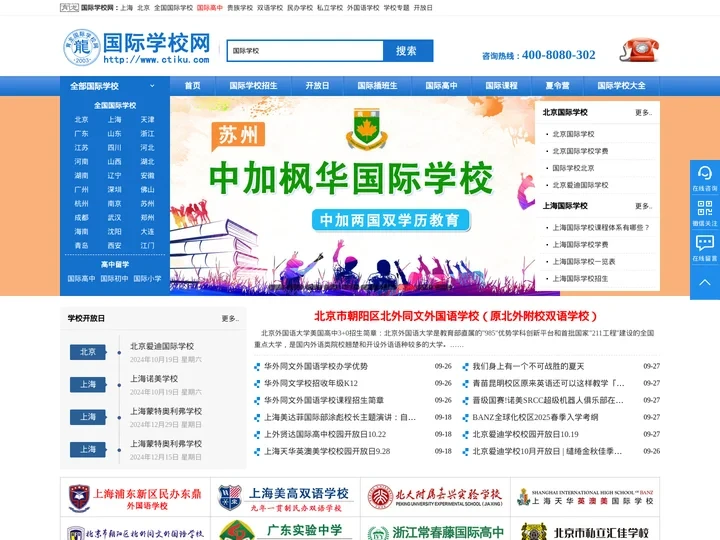Click 贵族学校 link in top bar
The width and height of the screenshot is (720, 540).
(240, 8)
